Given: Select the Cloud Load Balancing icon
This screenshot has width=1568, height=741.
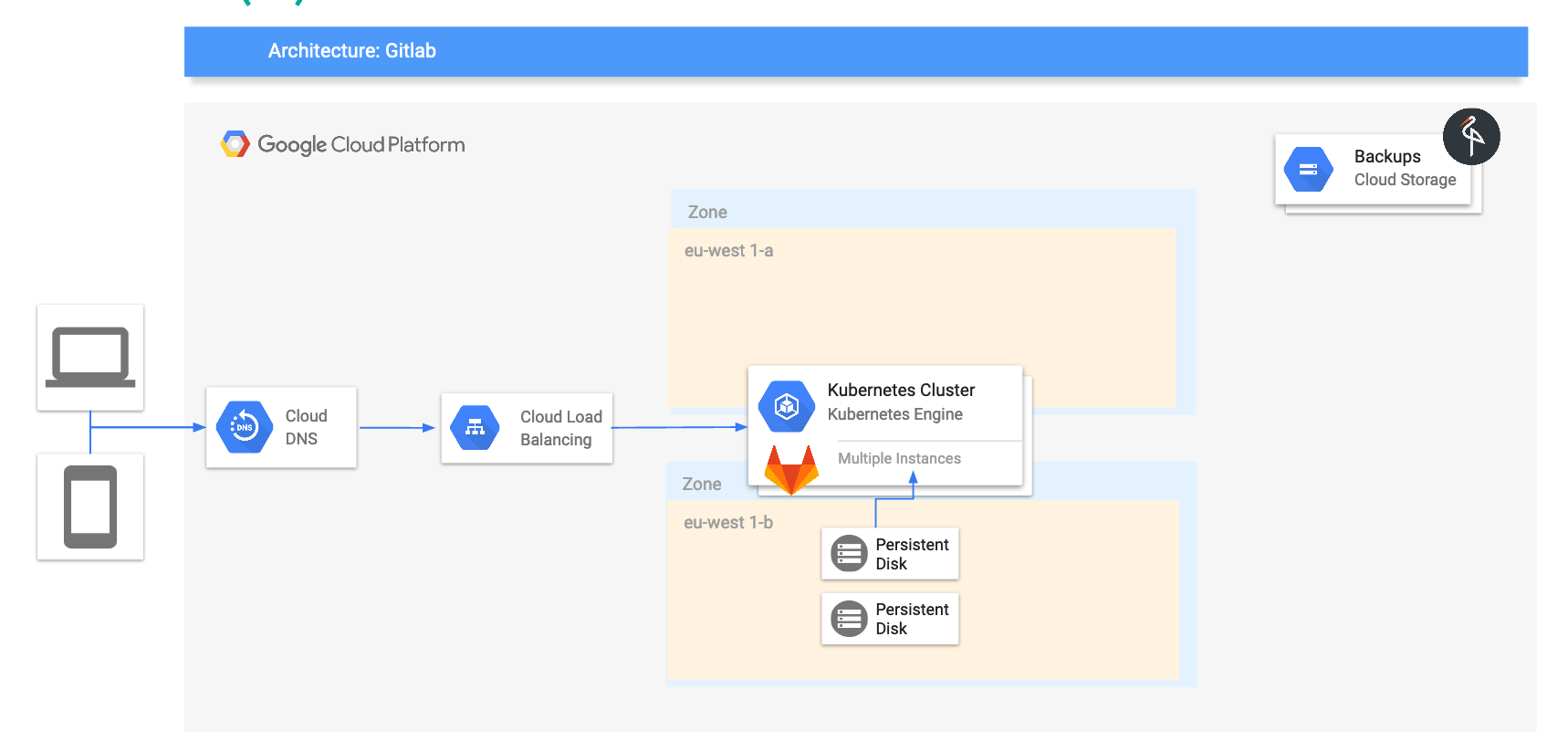Looking at the screenshot, I should [475, 427].
